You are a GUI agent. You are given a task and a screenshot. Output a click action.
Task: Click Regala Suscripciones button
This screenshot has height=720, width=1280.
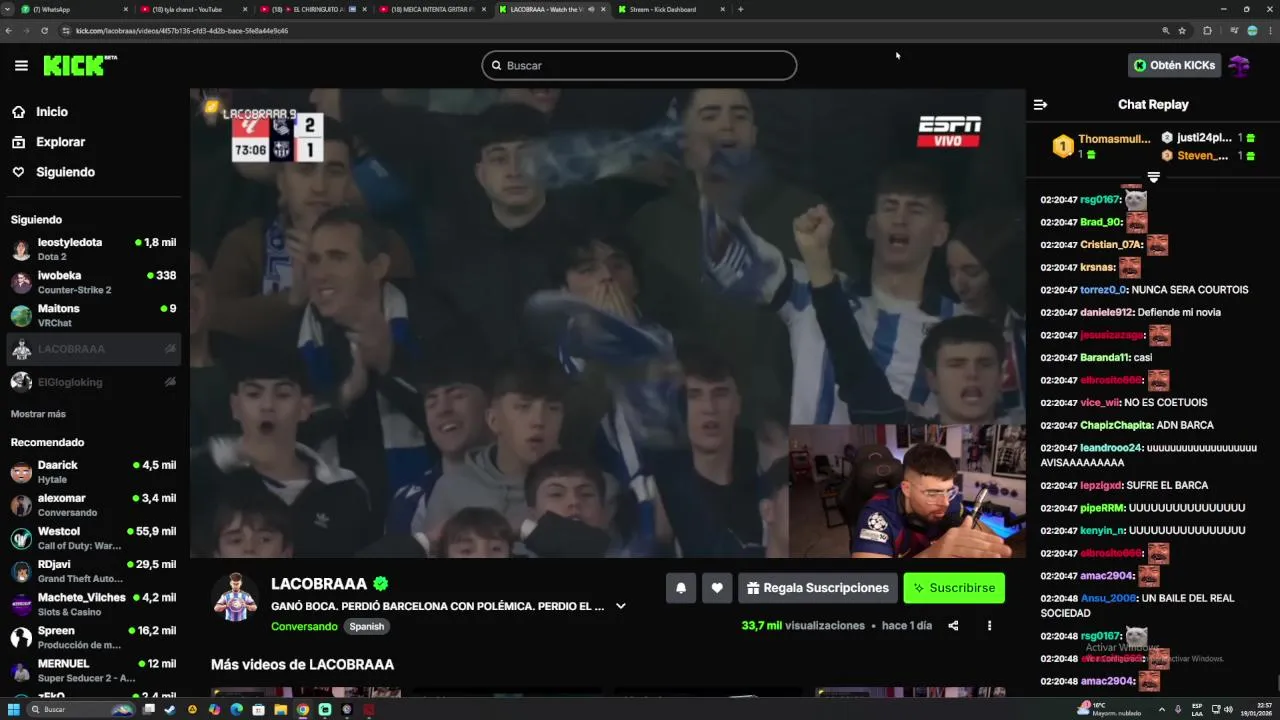pyautogui.click(x=818, y=588)
